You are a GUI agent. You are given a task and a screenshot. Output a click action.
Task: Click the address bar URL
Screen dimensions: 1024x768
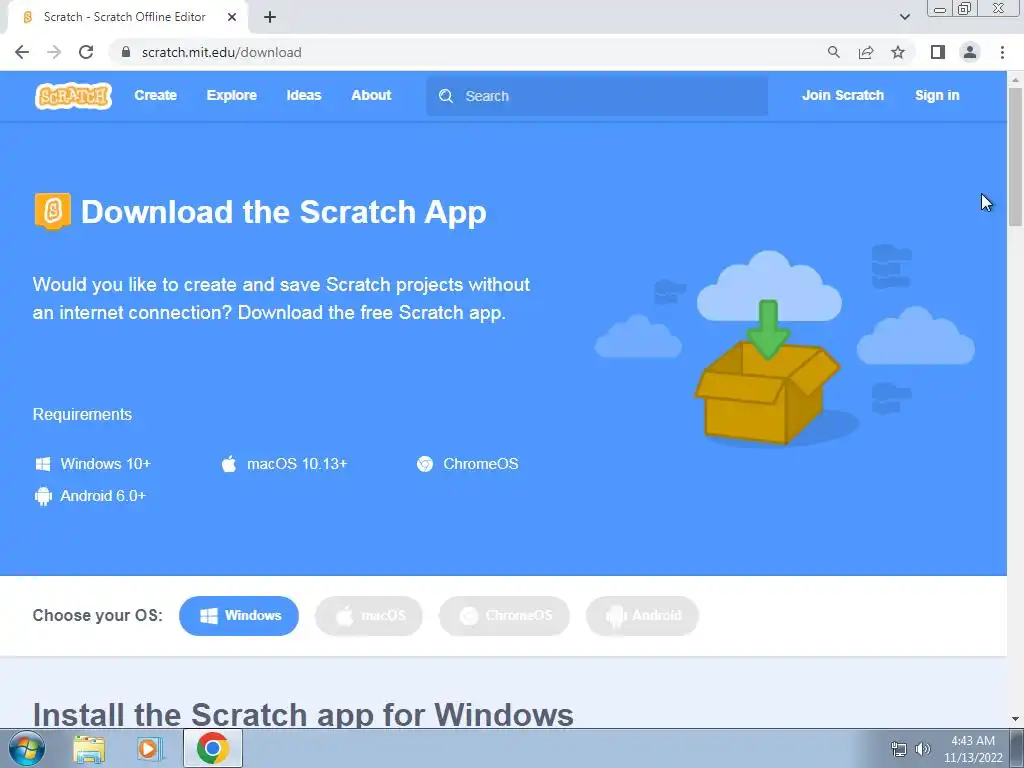pyautogui.click(x=221, y=52)
